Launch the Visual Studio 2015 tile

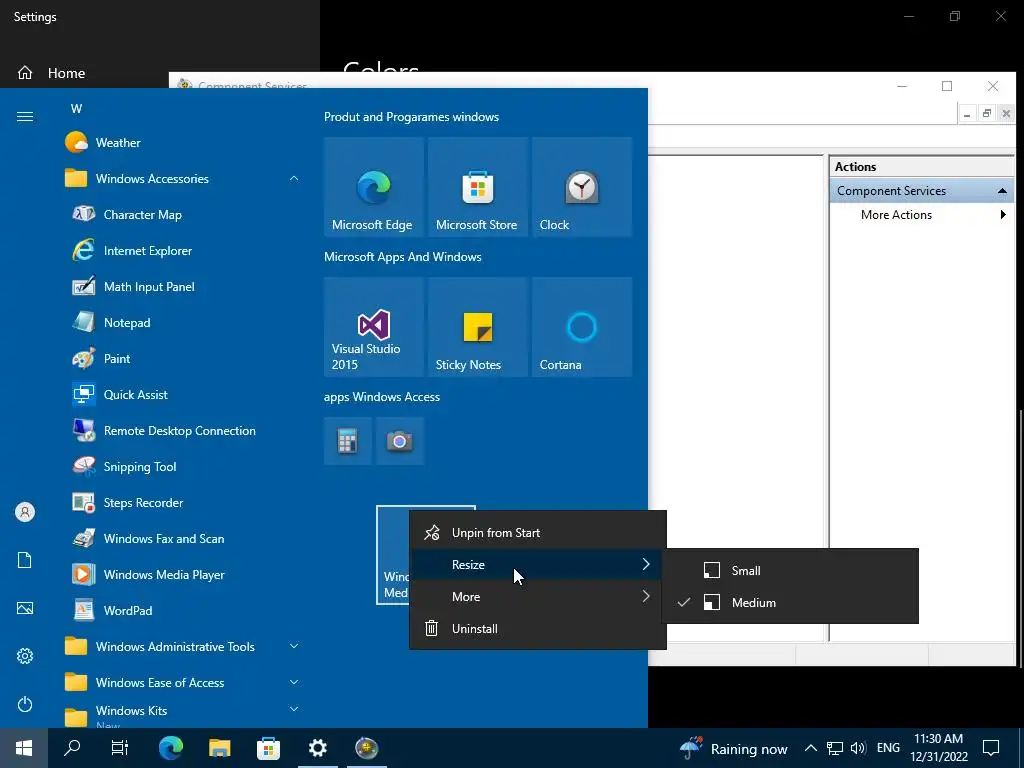(374, 327)
